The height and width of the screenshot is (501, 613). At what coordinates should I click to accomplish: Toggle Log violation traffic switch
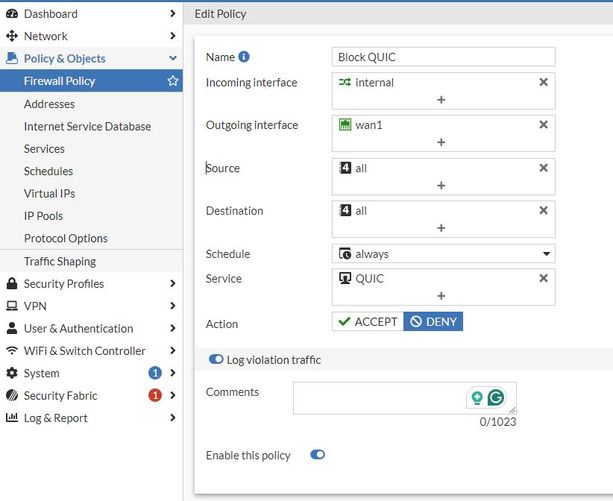pyautogui.click(x=216, y=359)
